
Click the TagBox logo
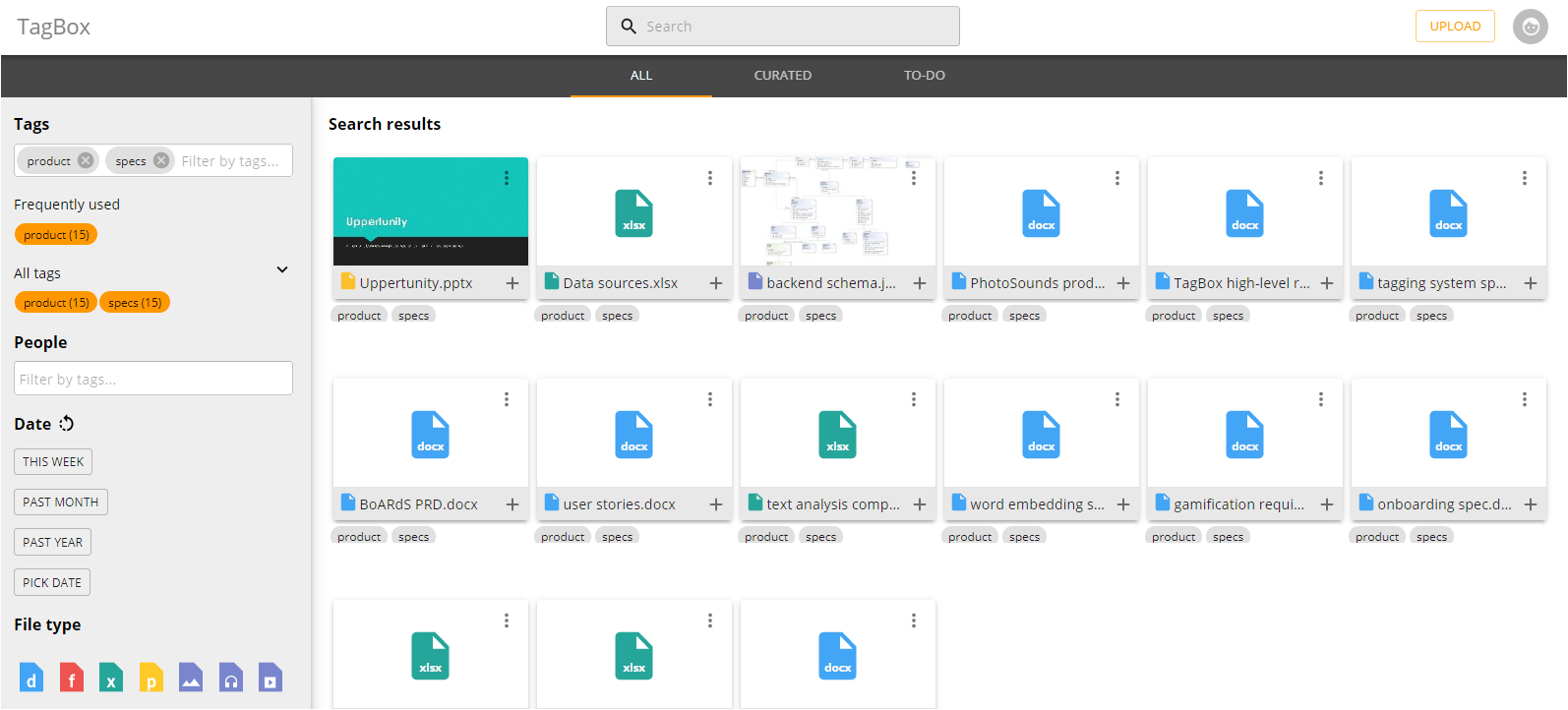tap(53, 27)
